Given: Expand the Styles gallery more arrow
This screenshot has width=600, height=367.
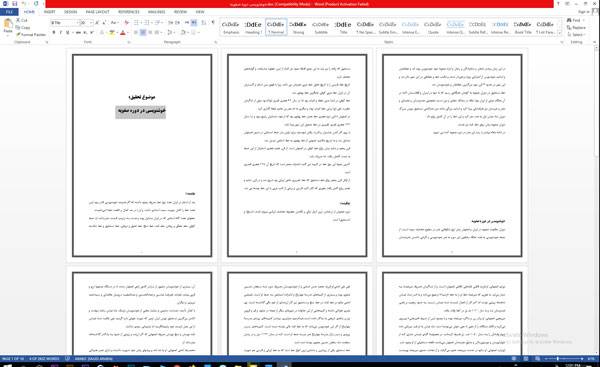Looking at the screenshot, I should click(560, 34).
